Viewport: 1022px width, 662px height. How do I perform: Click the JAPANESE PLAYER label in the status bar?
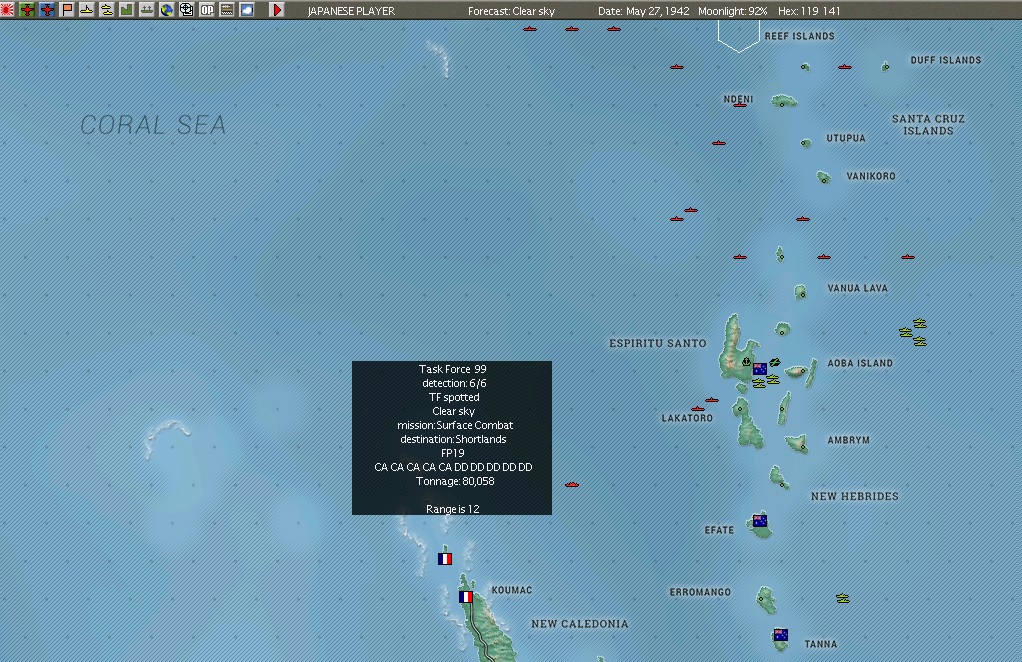click(349, 10)
